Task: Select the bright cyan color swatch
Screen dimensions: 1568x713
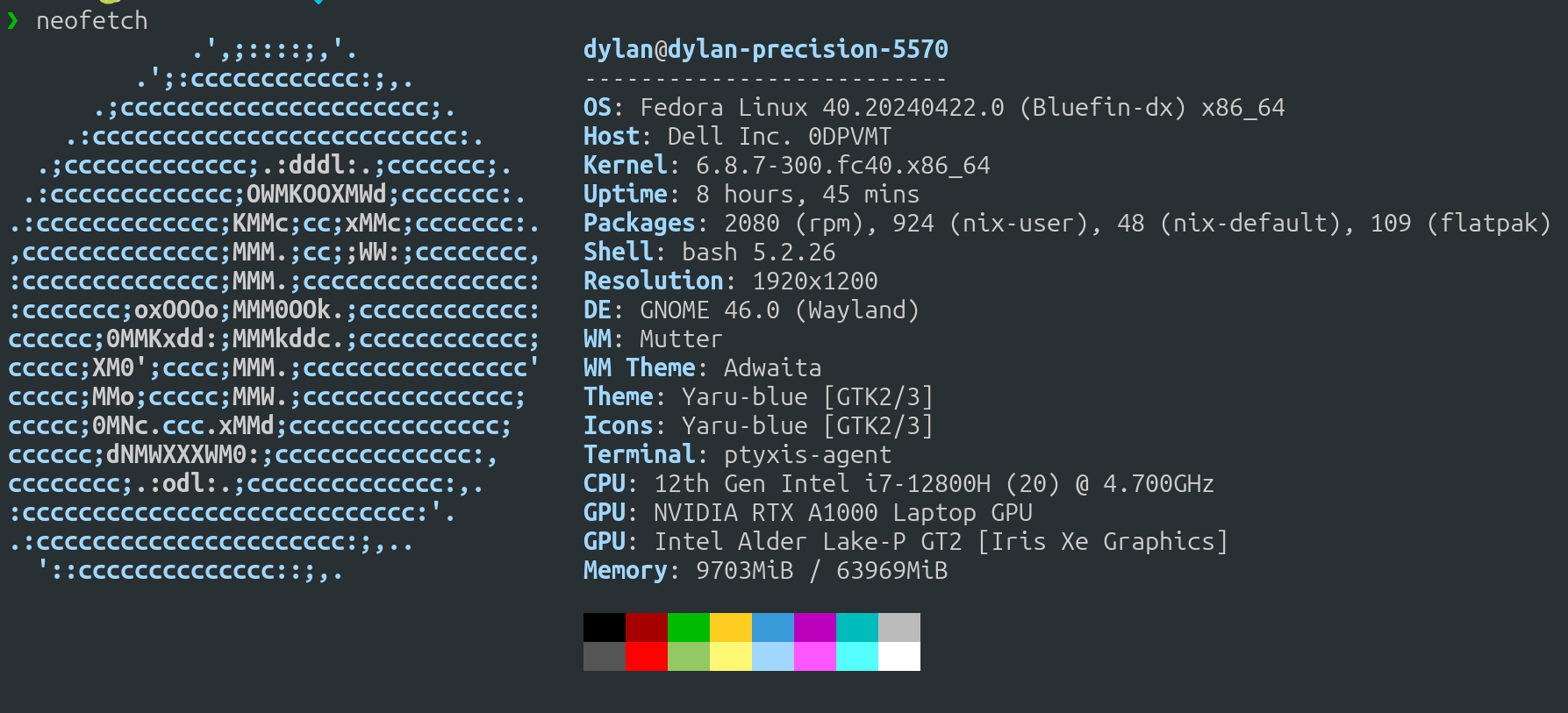Action: click(857, 656)
